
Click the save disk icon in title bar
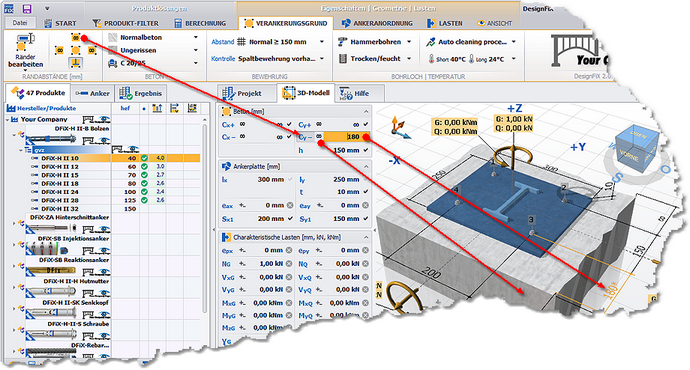point(27,8)
